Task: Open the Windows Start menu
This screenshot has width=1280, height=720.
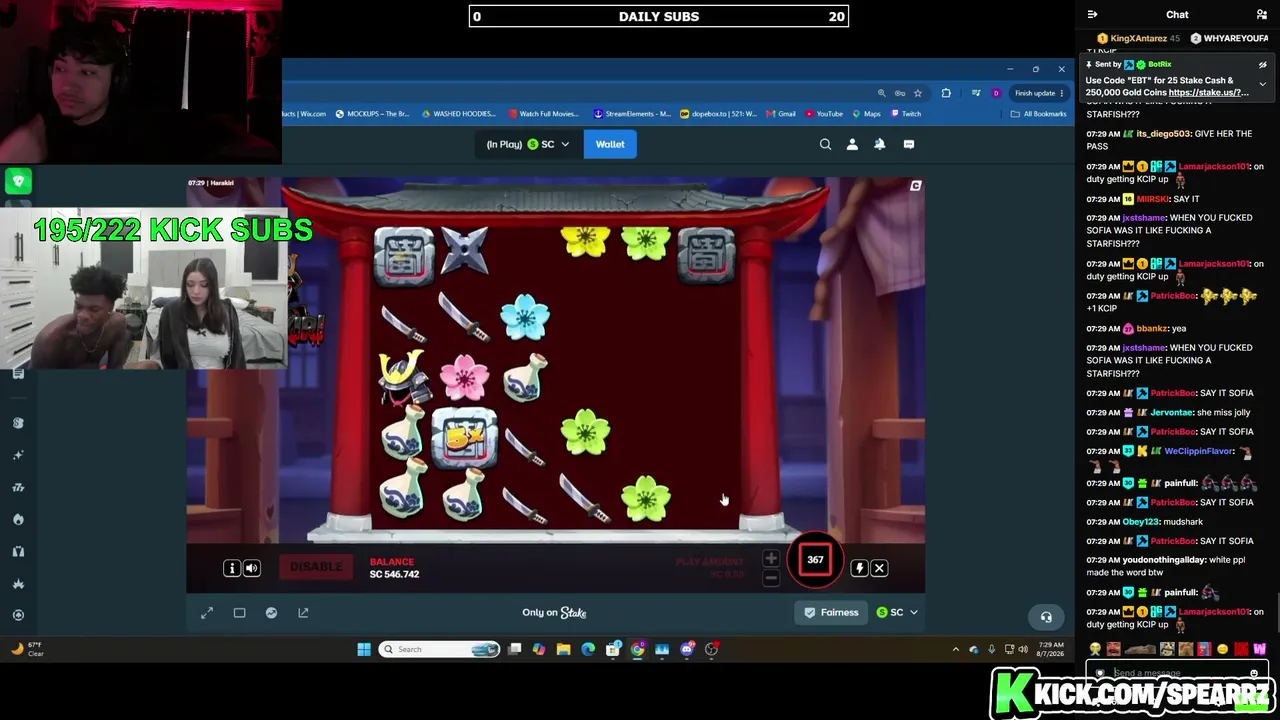Action: point(364,649)
